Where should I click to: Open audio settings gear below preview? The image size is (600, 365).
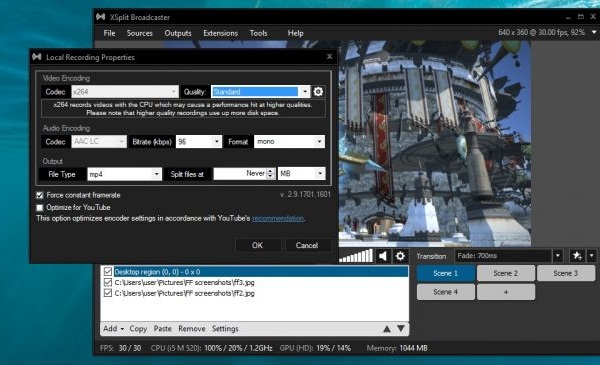pos(400,256)
